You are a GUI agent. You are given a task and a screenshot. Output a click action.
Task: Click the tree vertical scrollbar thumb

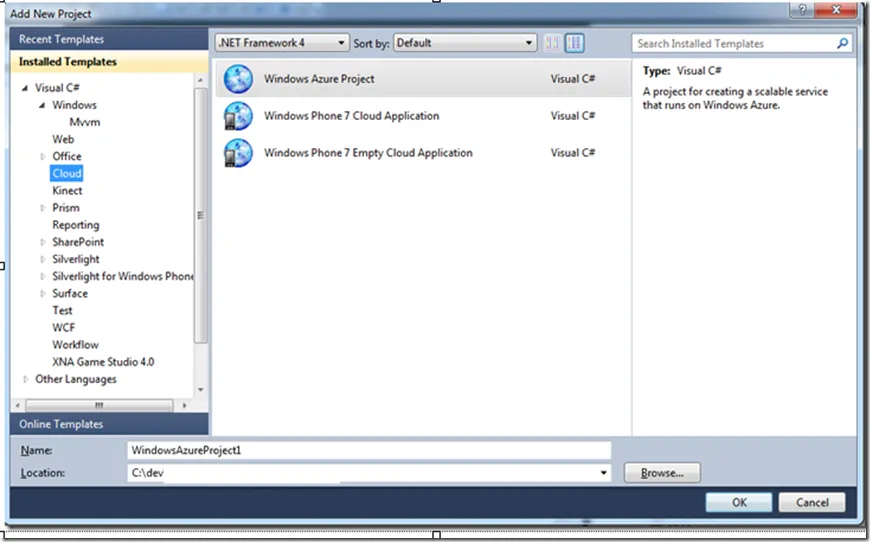coord(200,215)
